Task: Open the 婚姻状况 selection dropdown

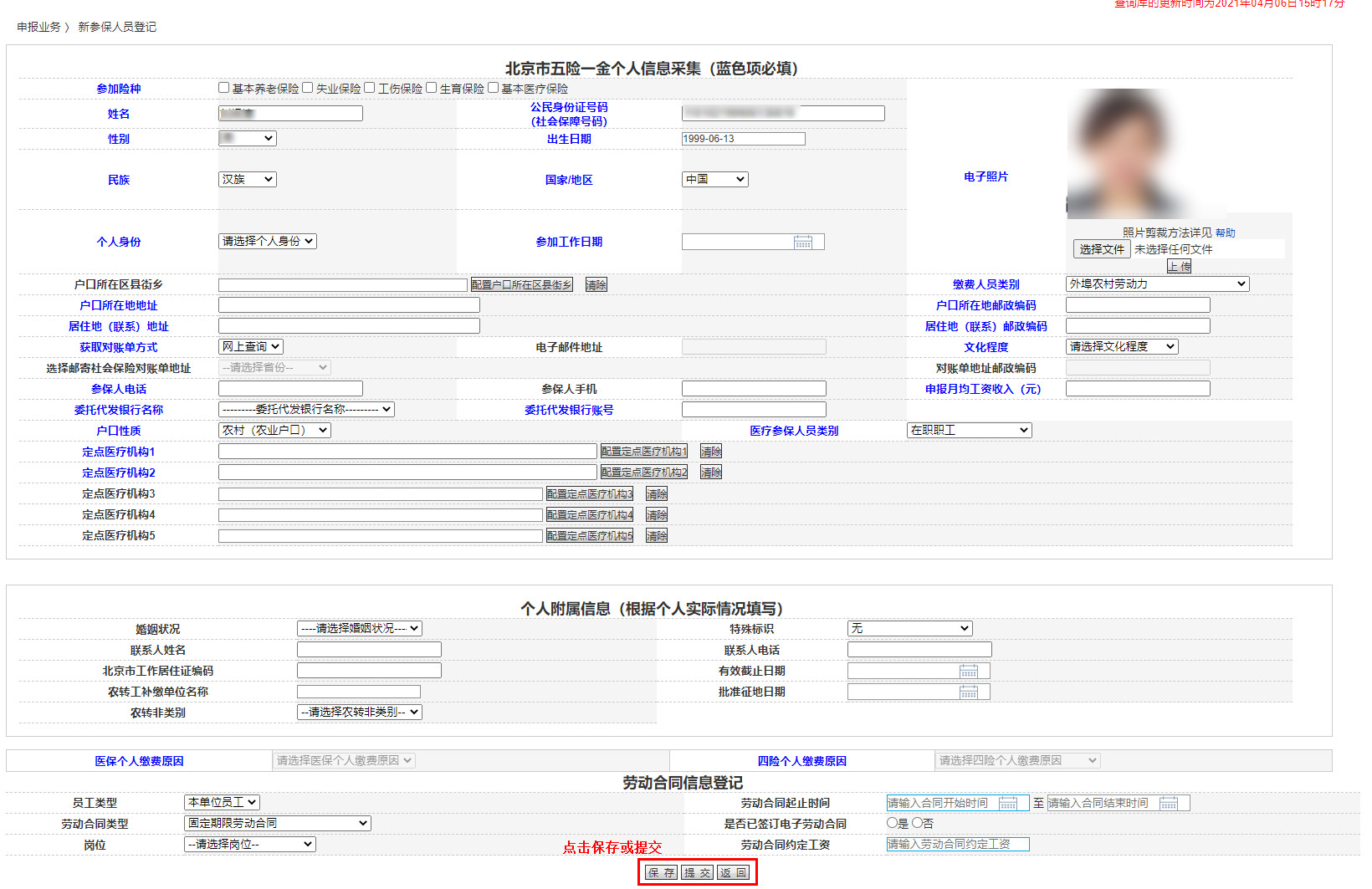Action: (360, 628)
